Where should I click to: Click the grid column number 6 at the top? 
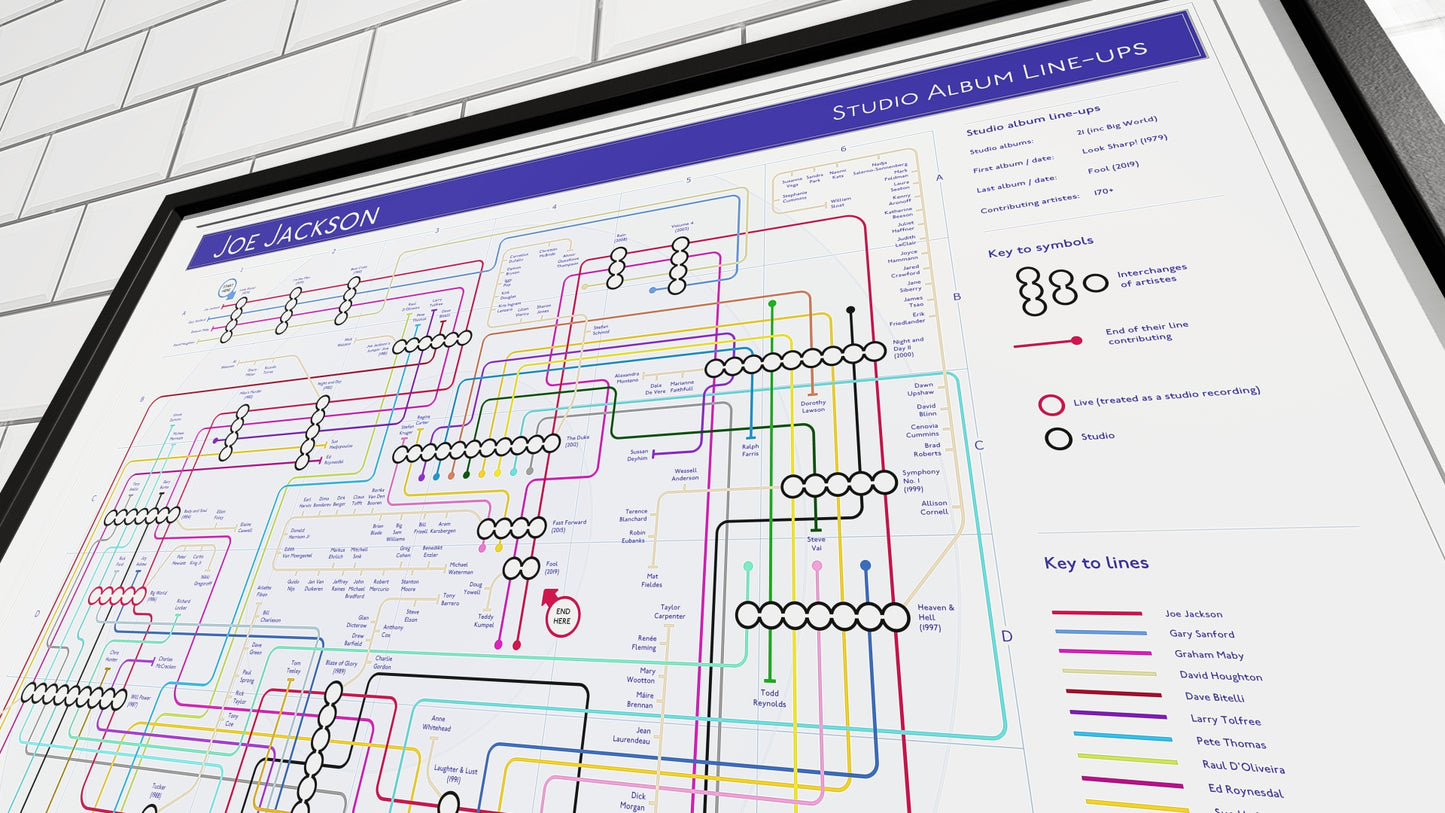coord(843,149)
